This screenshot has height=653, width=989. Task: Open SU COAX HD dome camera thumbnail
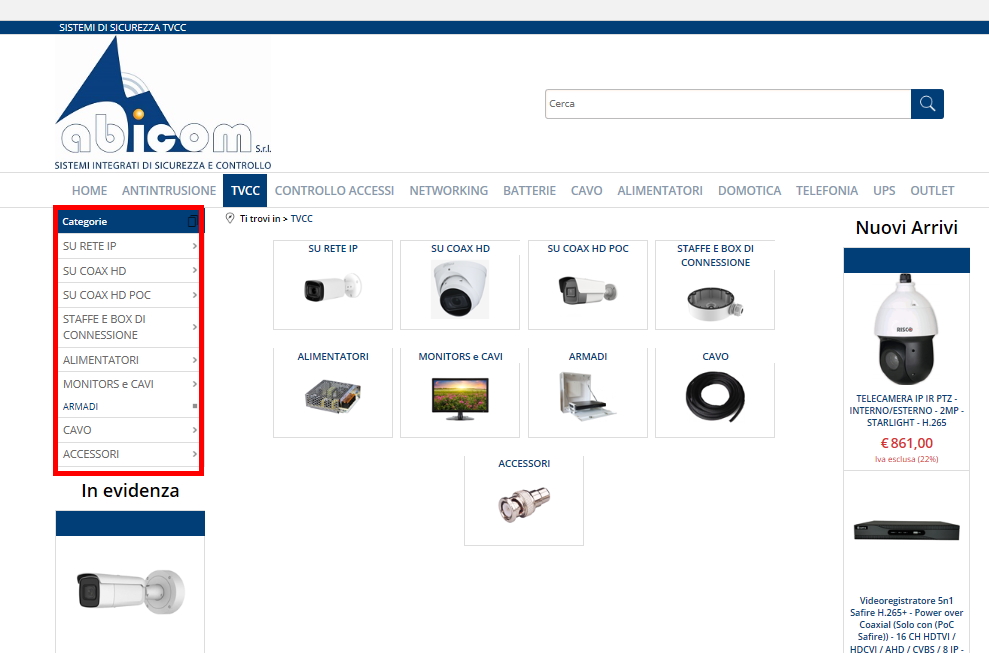click(x=460, y=289)
